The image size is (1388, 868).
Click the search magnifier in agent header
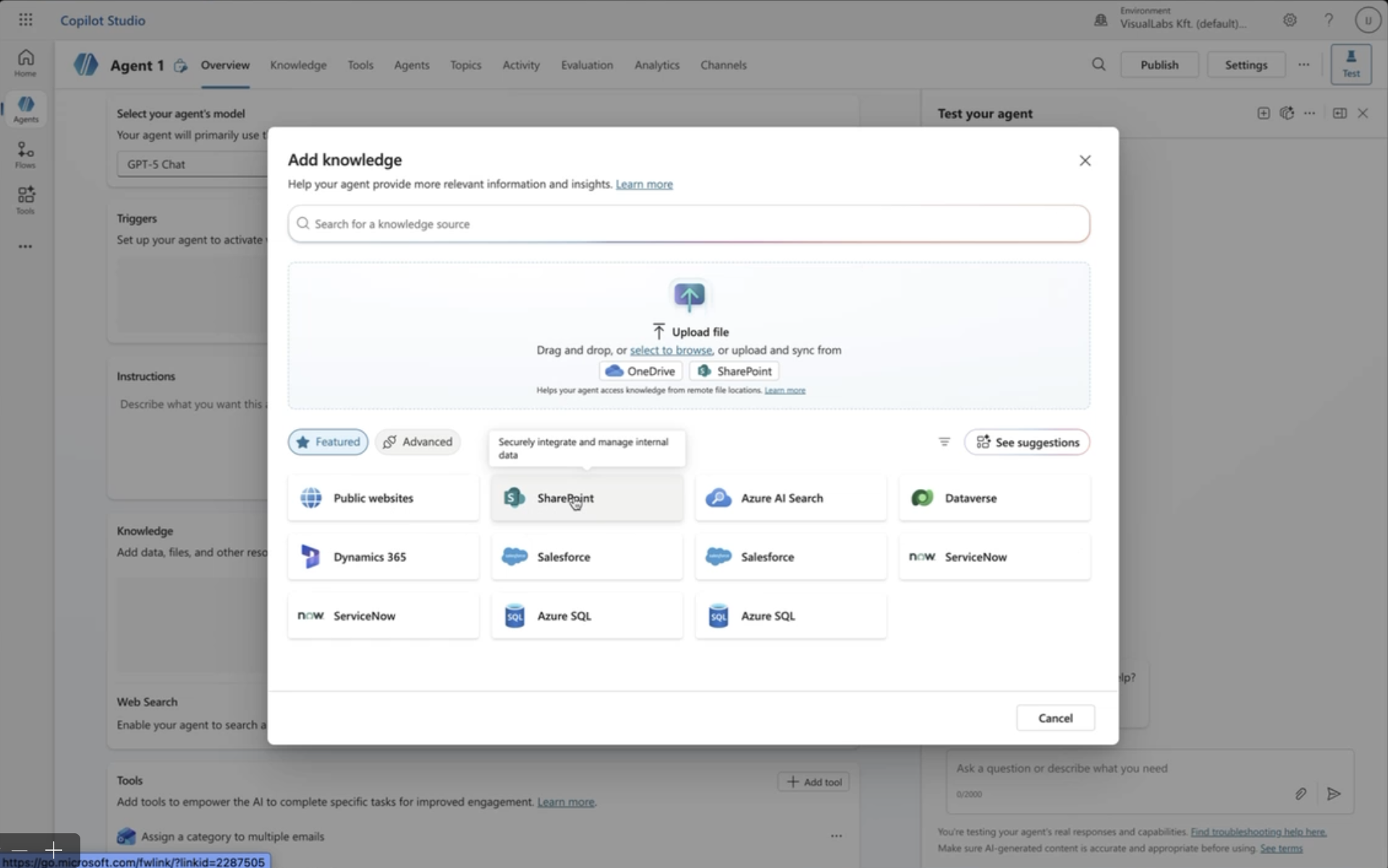click(1099, 64)
